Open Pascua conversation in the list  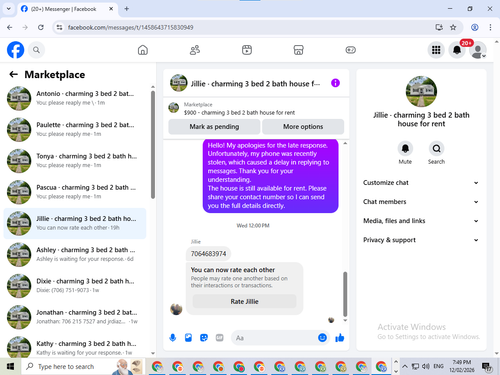click(75, 192)
